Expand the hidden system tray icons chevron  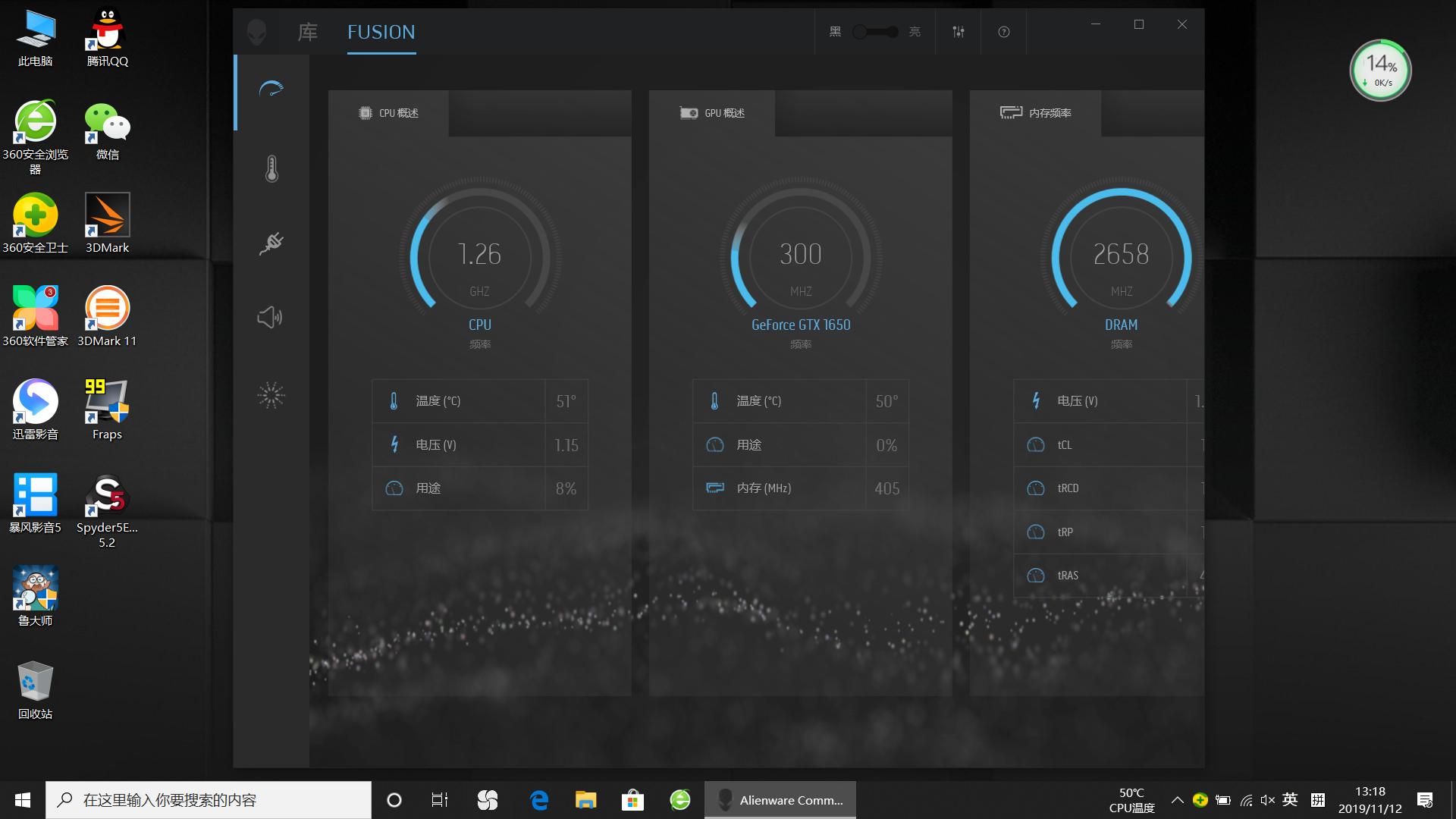click(1177, 800)
